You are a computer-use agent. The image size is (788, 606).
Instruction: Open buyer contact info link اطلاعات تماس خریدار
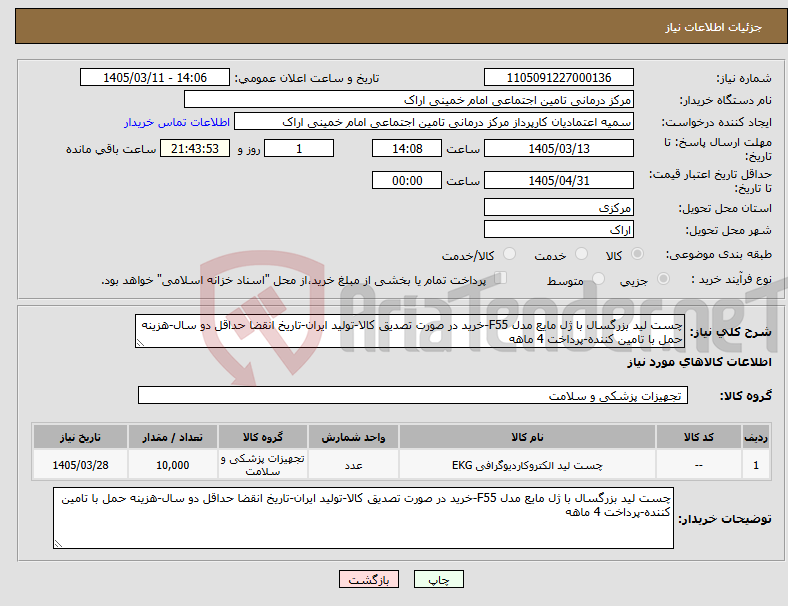(177, 122)
